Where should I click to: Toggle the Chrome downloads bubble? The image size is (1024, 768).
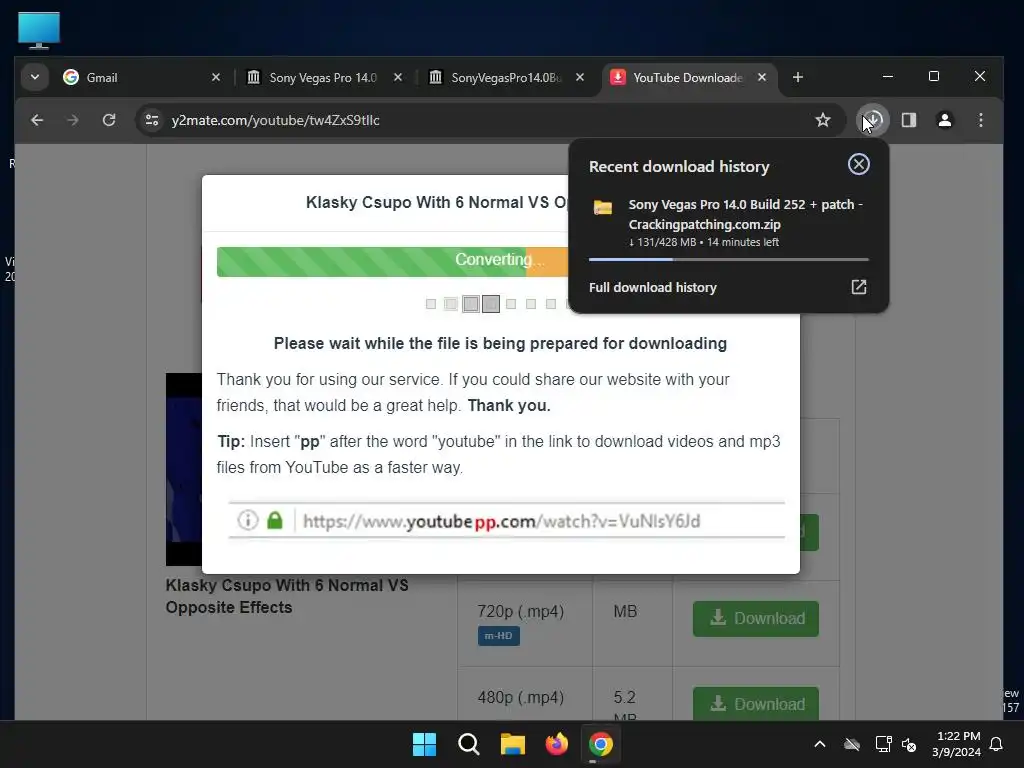click(x=873, y=120)
